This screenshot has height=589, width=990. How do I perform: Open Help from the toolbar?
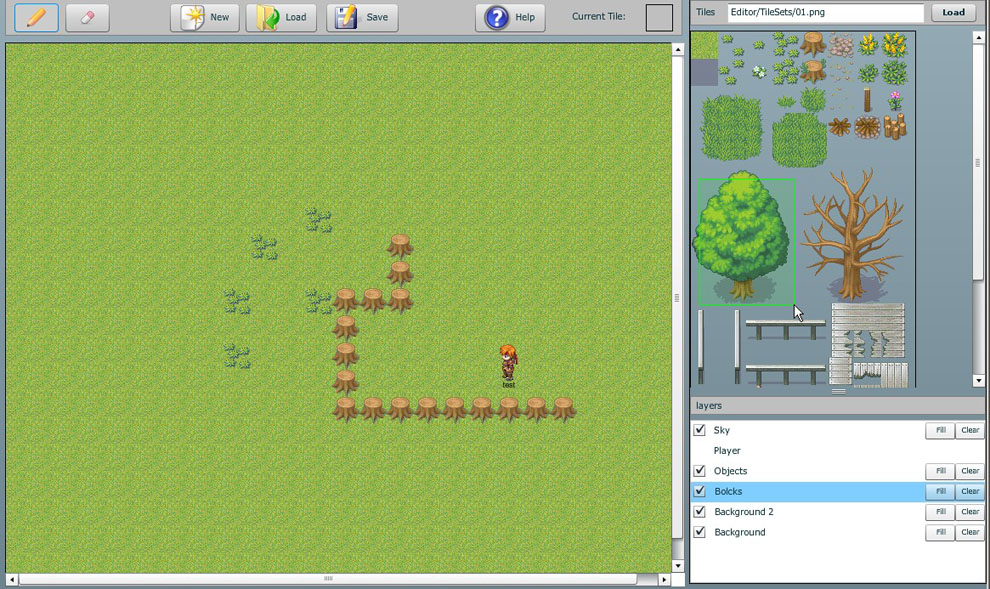coord(510,17)
